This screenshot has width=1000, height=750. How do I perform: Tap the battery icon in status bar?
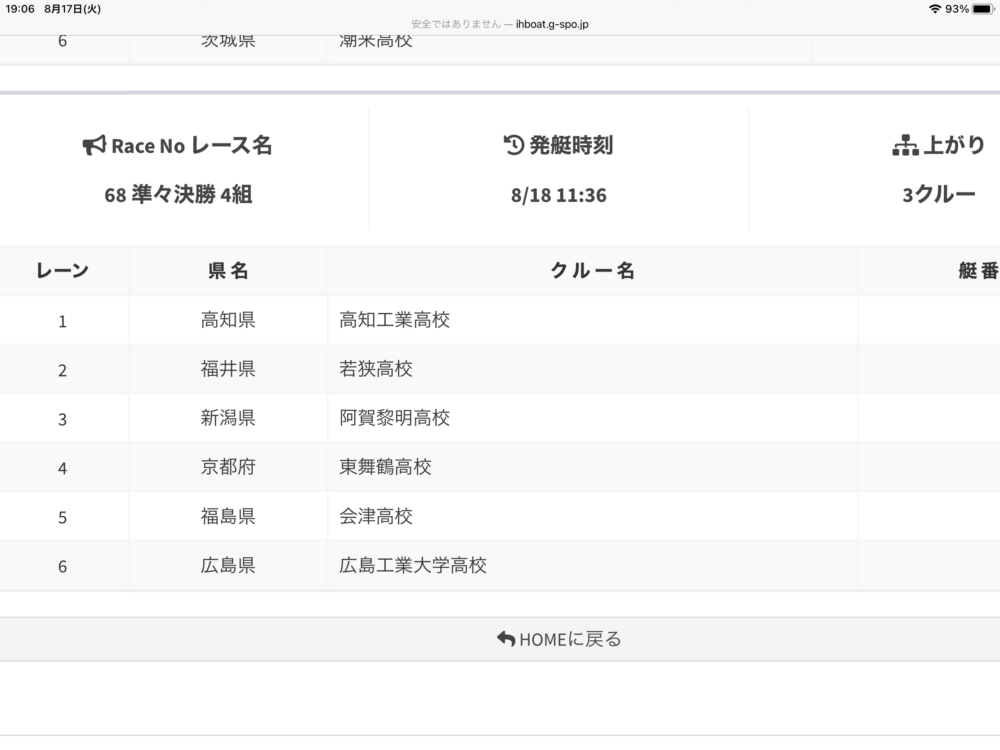click(x=983, y=9)
